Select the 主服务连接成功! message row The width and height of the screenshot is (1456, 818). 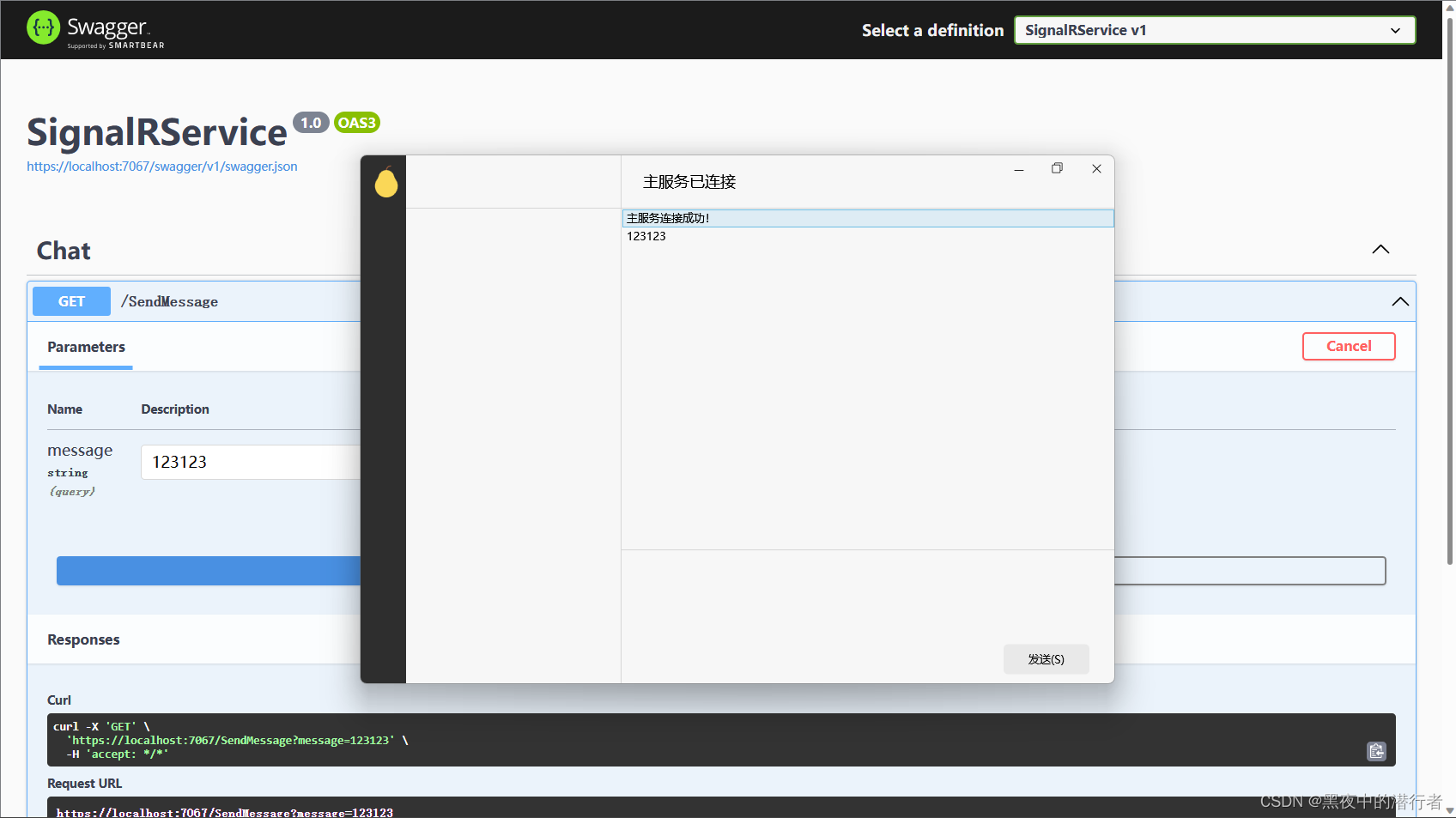[868, 218]
